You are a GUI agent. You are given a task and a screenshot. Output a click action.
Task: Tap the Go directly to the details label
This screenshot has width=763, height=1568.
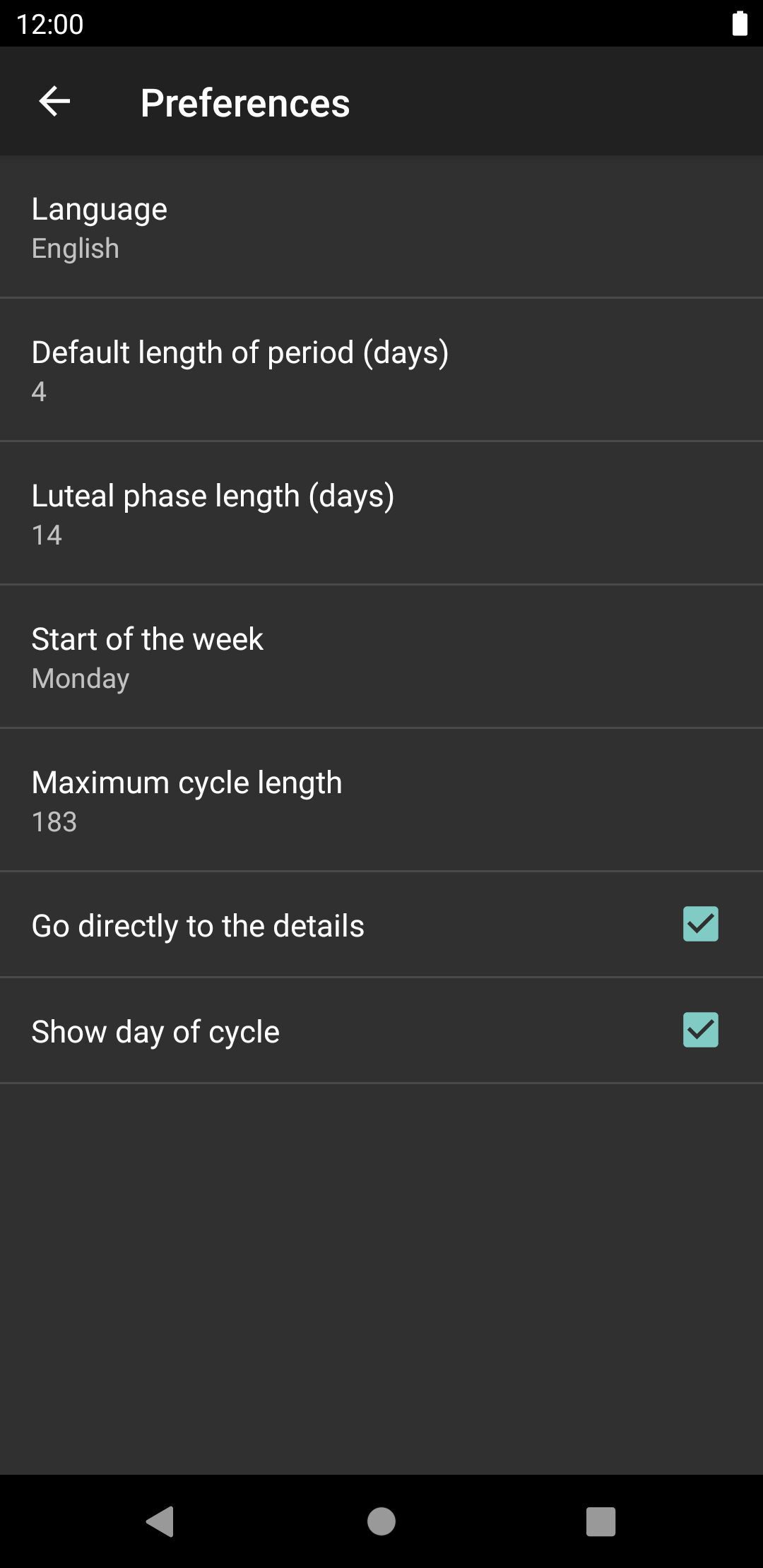click(198, 926)
